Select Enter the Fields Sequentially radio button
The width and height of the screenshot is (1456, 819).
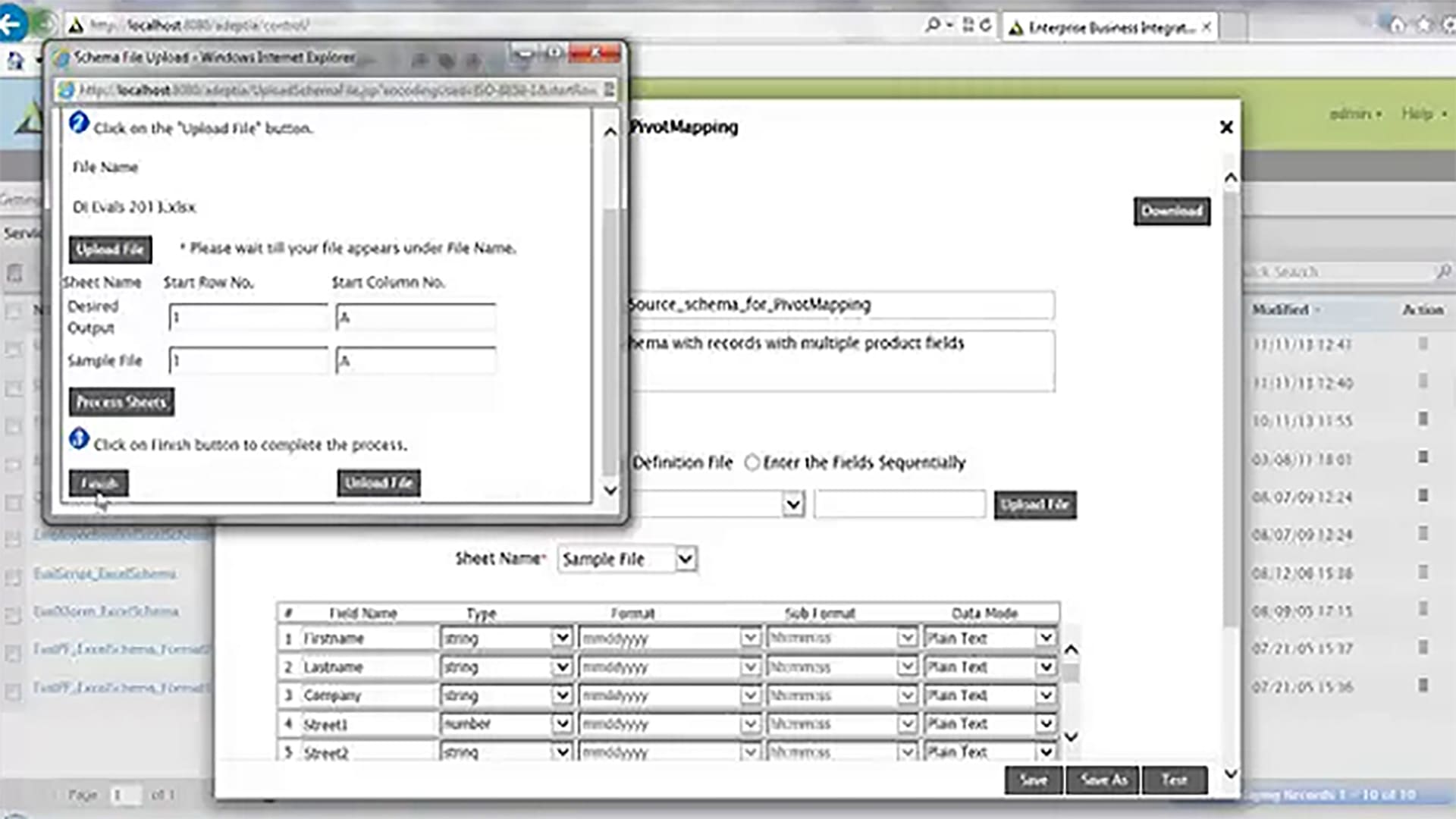coord(752,463)
